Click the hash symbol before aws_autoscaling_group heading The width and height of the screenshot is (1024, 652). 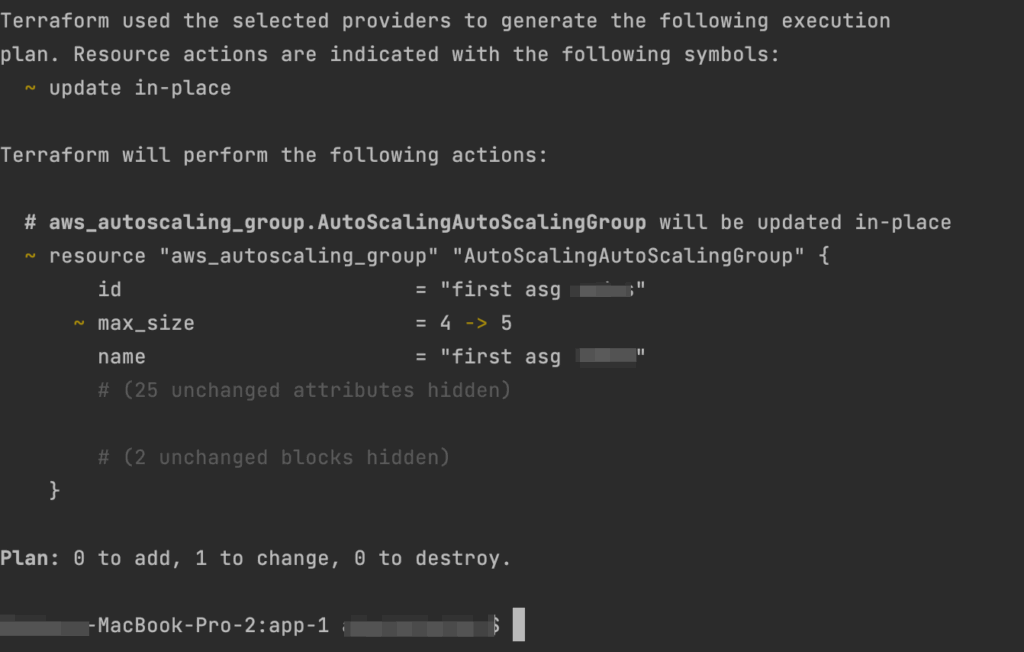[30, 223]
